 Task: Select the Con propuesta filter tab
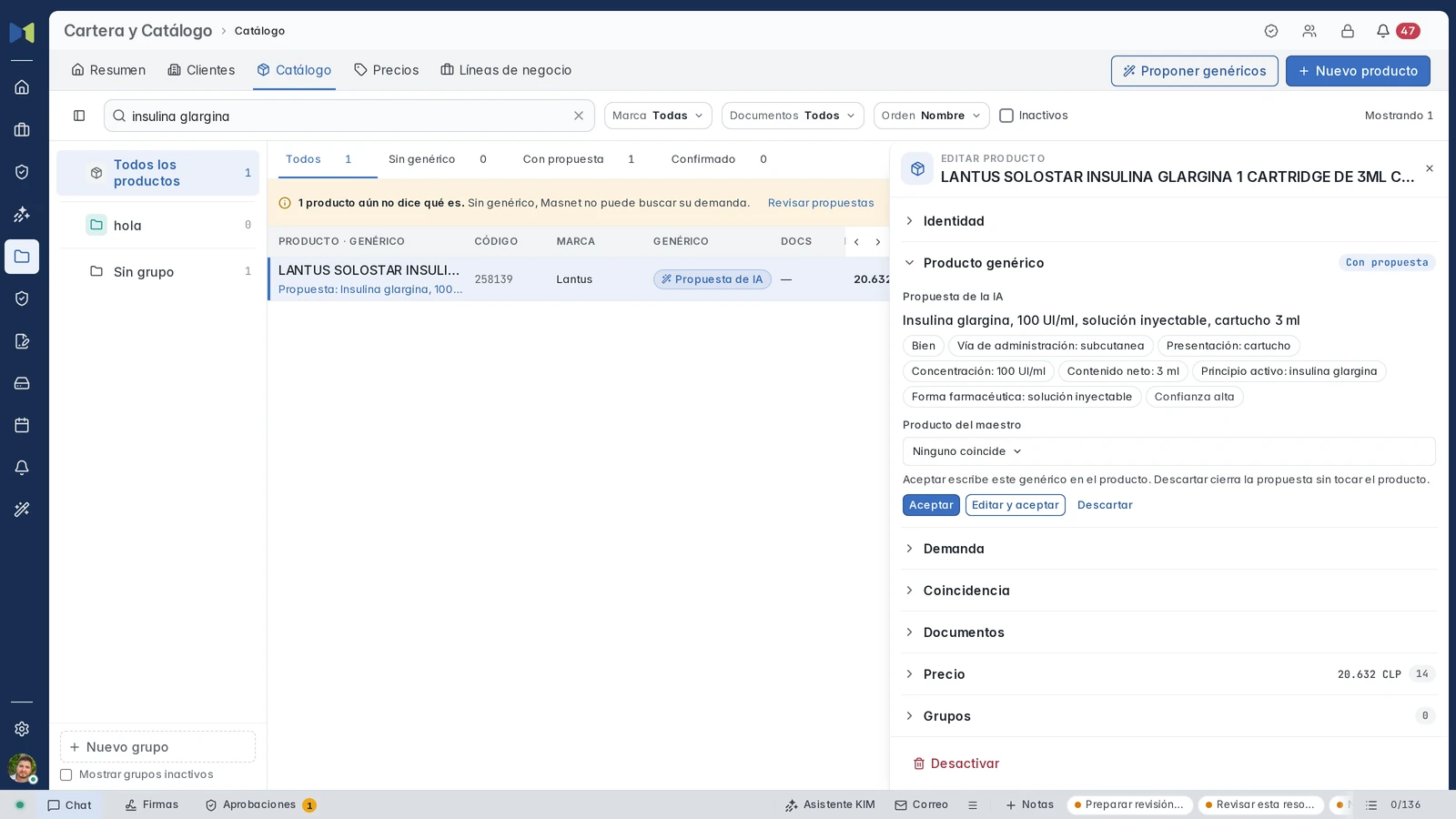click(x=578, y=159)
